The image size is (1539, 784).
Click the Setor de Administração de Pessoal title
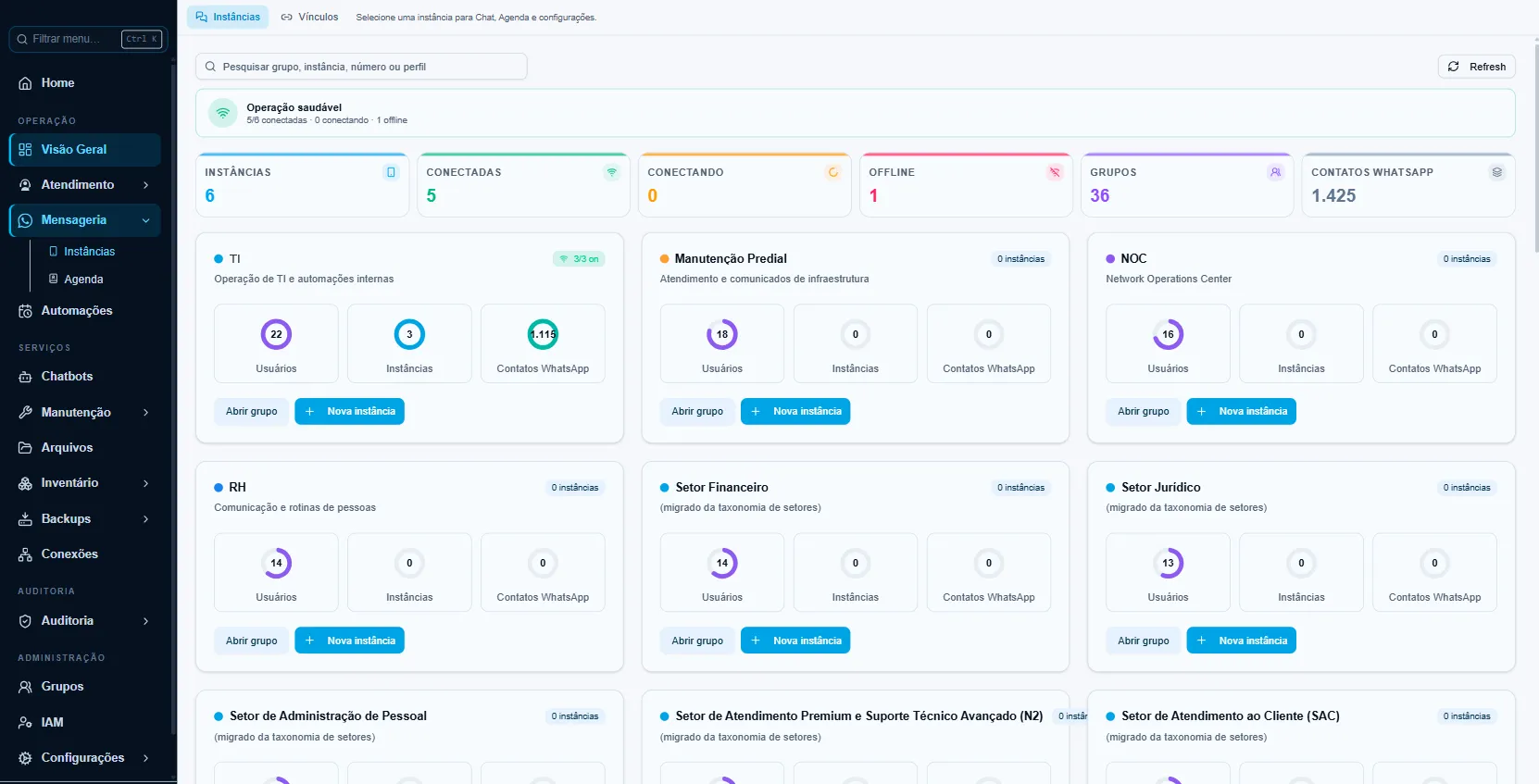[328, 716]
